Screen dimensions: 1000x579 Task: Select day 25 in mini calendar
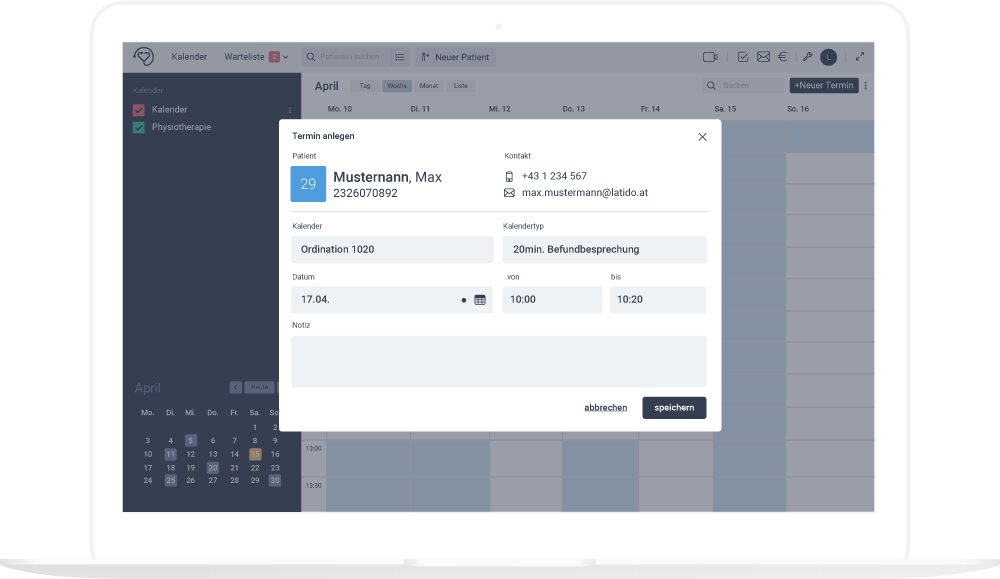[x=170, y=480]
